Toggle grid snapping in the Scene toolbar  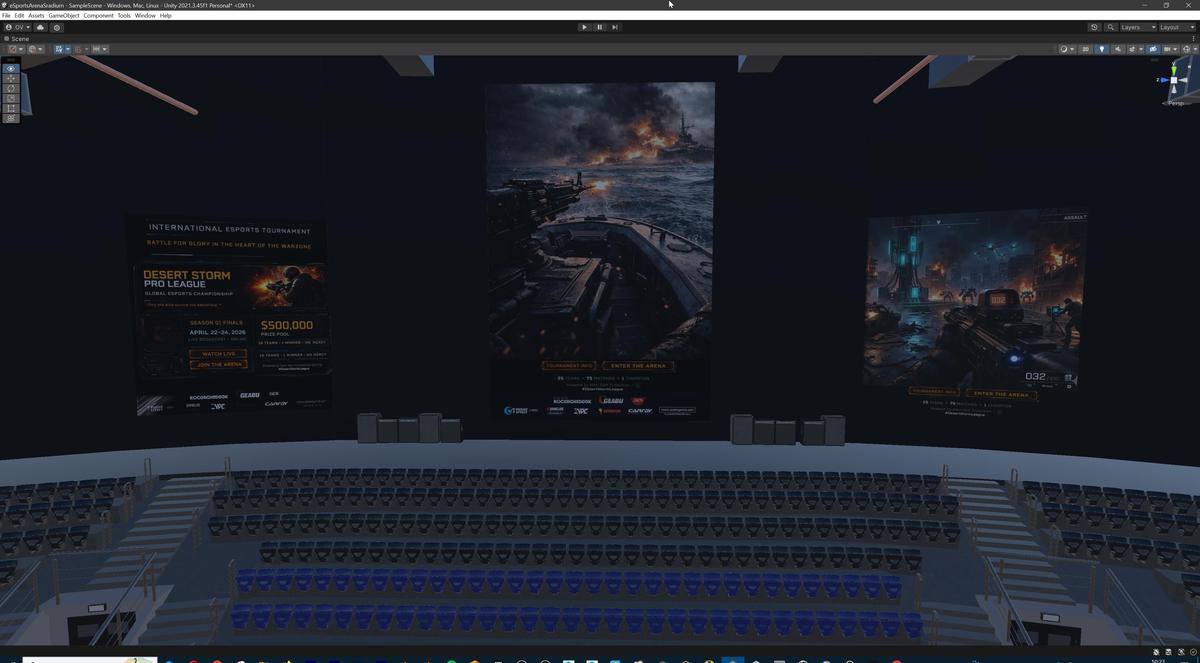pos(59,49)
